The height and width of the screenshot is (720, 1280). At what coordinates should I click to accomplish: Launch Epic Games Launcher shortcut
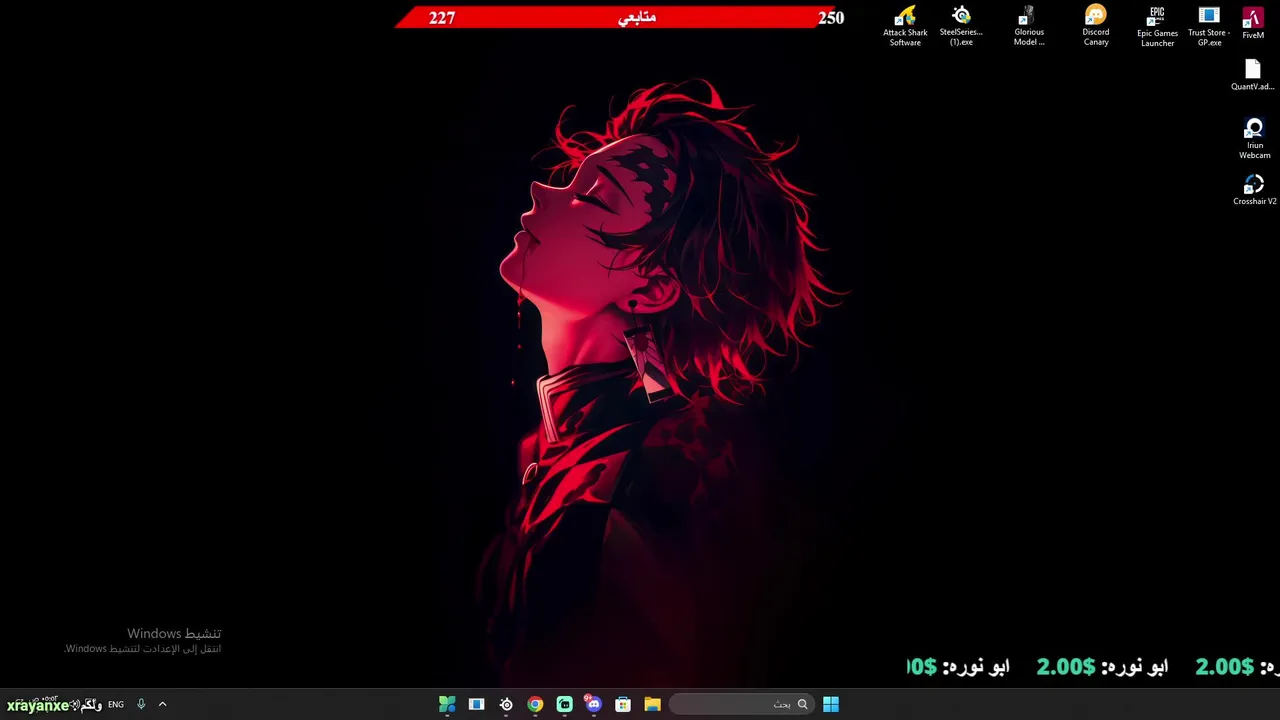tap(1157, 26)
